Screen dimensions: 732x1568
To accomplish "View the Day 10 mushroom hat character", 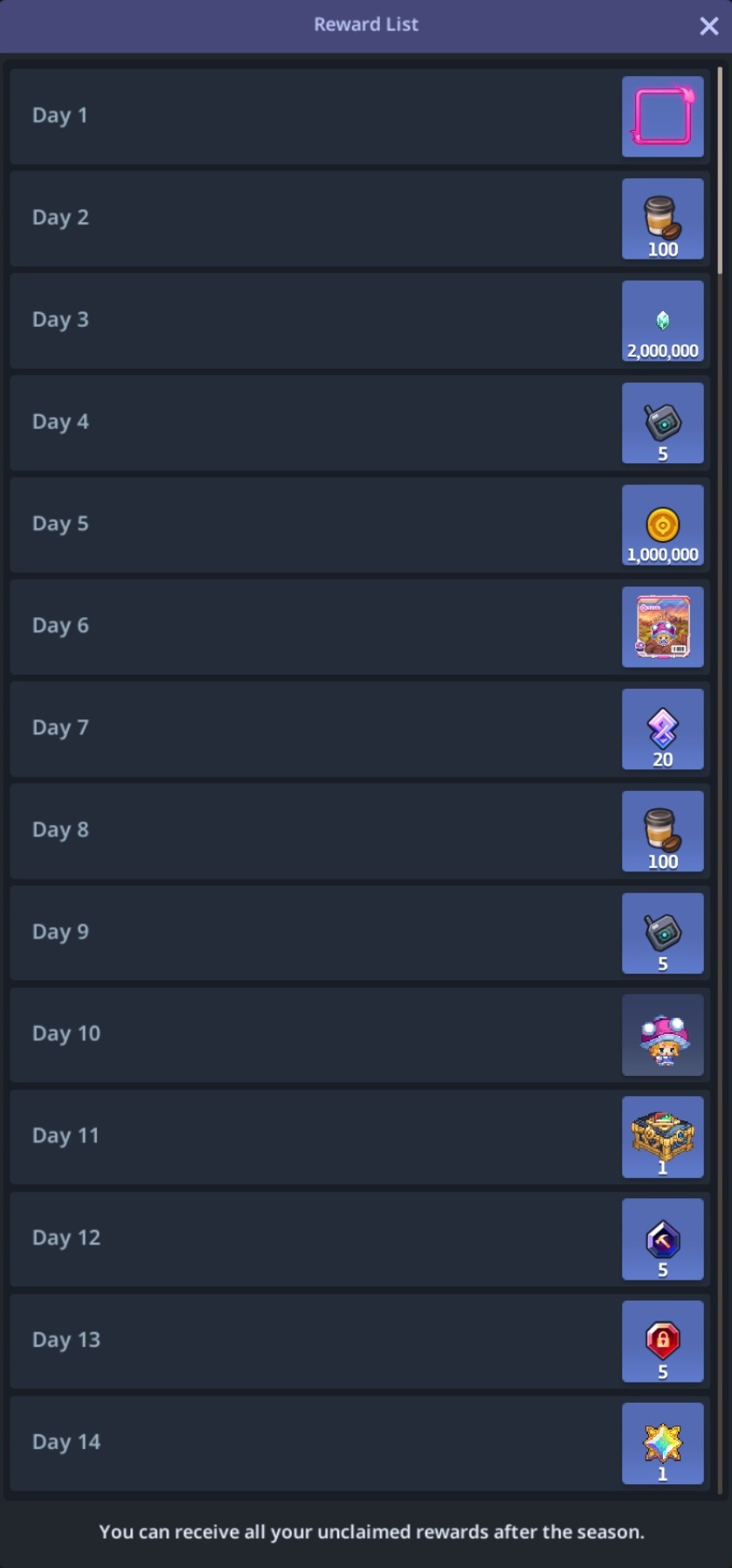I will (662, 1036).
